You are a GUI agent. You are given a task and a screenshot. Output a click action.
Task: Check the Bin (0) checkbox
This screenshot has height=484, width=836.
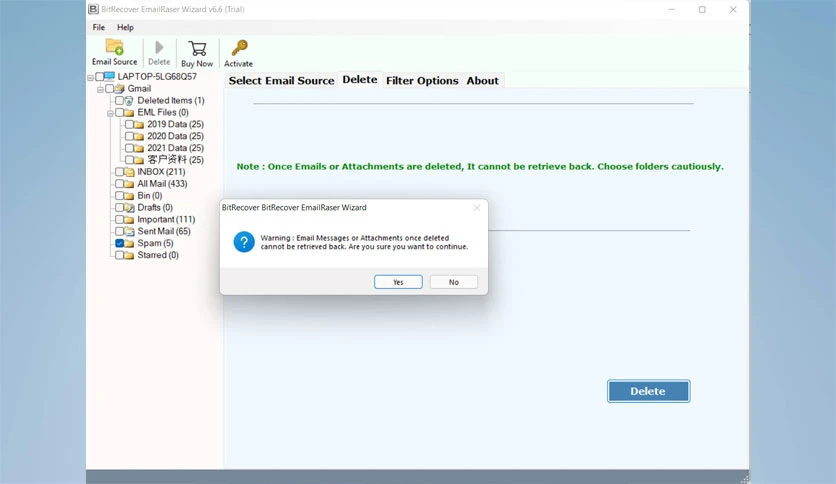tap(119, 196)
